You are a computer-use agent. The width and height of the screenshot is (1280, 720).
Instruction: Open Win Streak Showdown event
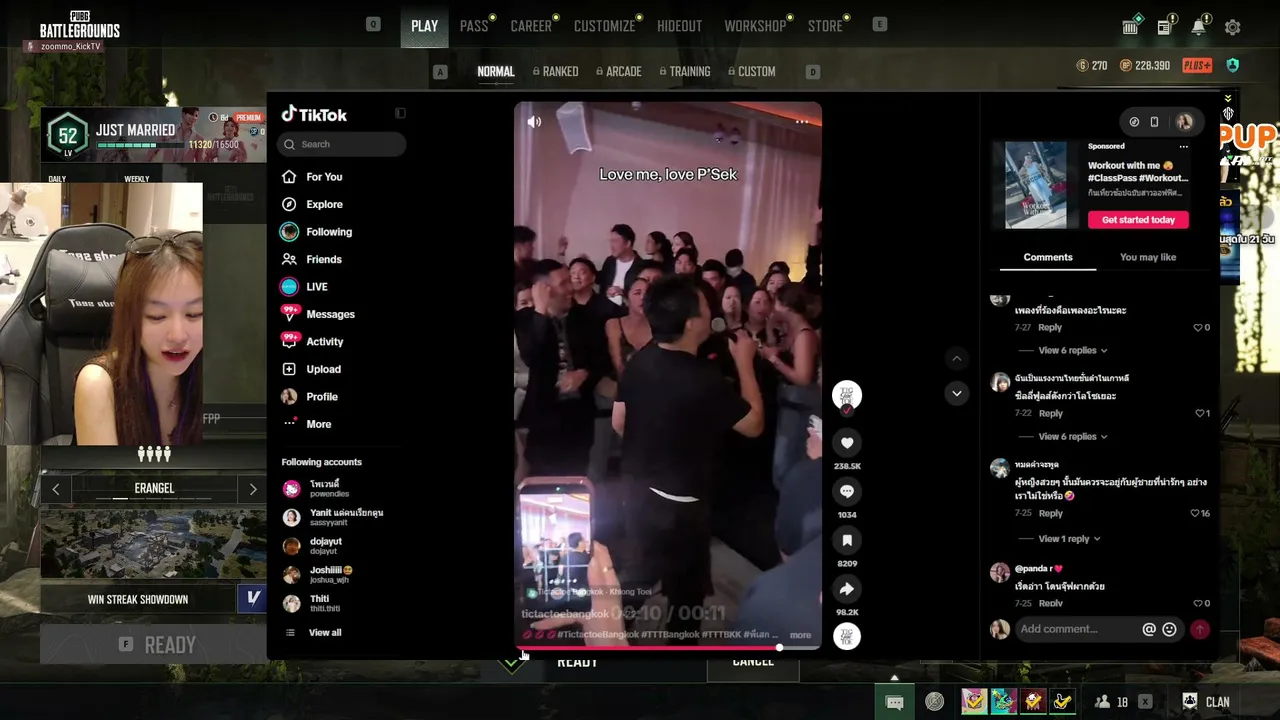(x=138, y=599)
